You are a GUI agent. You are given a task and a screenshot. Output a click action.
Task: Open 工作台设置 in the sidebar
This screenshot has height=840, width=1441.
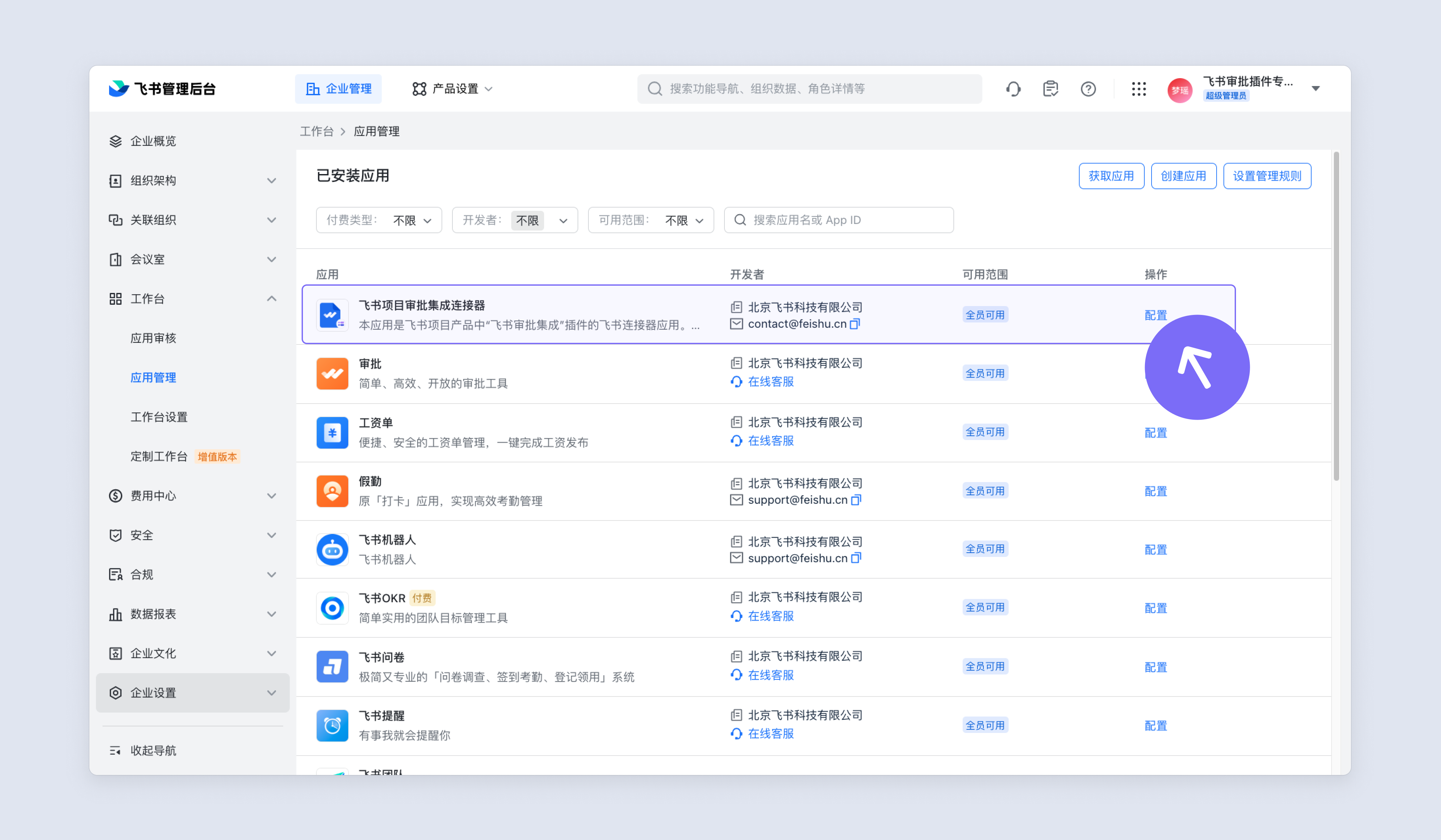159,417
